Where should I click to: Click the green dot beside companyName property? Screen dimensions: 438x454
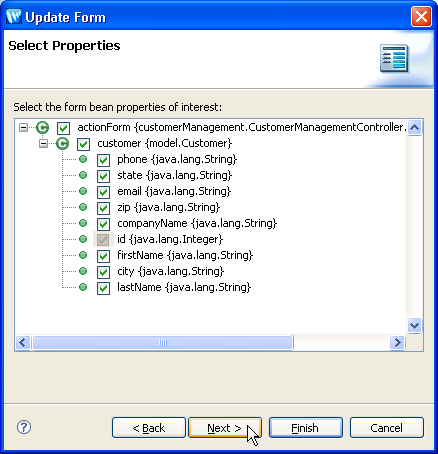83,223
